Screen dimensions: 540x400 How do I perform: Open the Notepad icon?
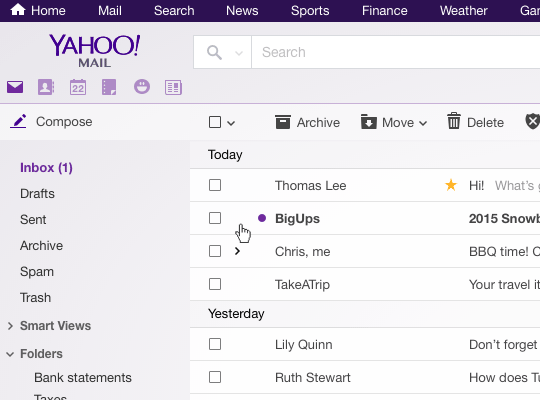[109, 87]
